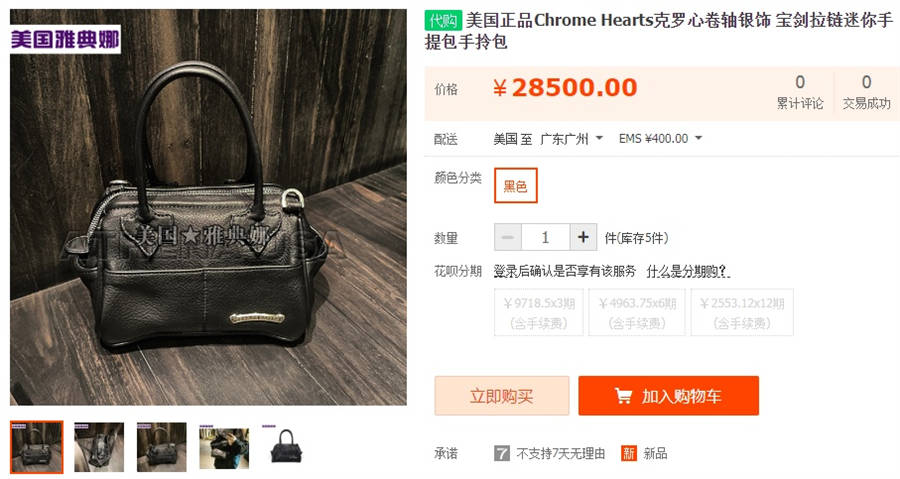The width and height of the screenshot is (900, 479).
Task: Open the 广东广州 destination dropdown
Action: 572,139
